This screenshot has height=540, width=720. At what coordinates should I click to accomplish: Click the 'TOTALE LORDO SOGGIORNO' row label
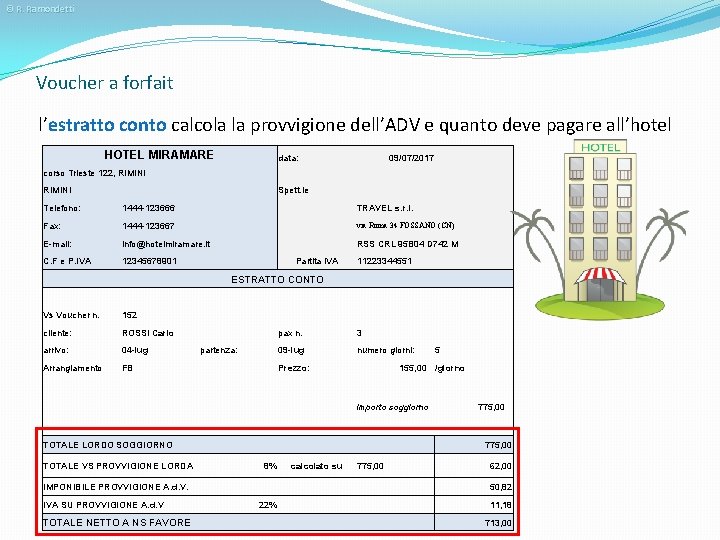tap(108, 445)
